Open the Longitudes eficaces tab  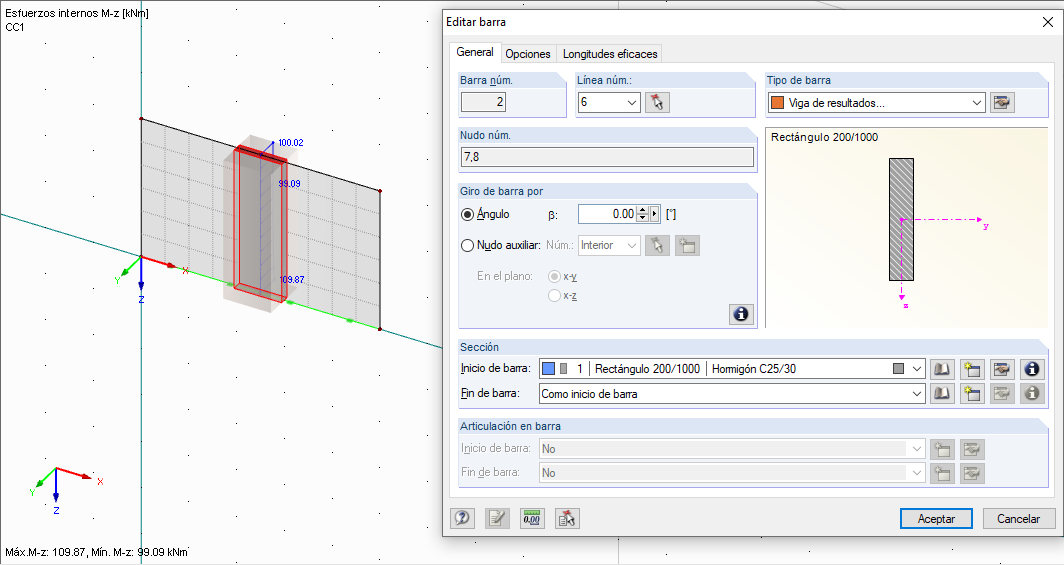point(609,54)
